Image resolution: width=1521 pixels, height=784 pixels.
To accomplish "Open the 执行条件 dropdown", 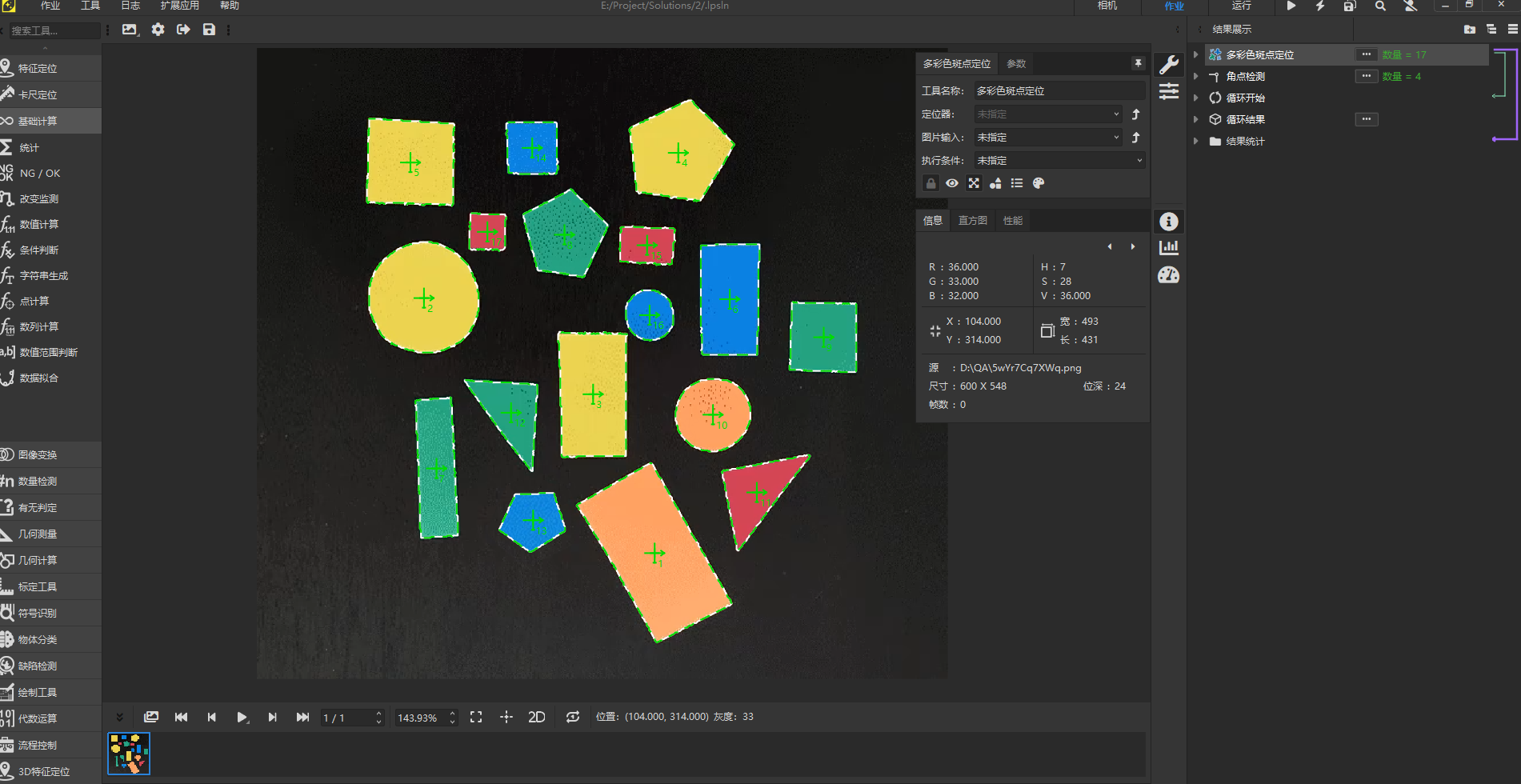I will pyautogui.click(x=1059, y=161).
